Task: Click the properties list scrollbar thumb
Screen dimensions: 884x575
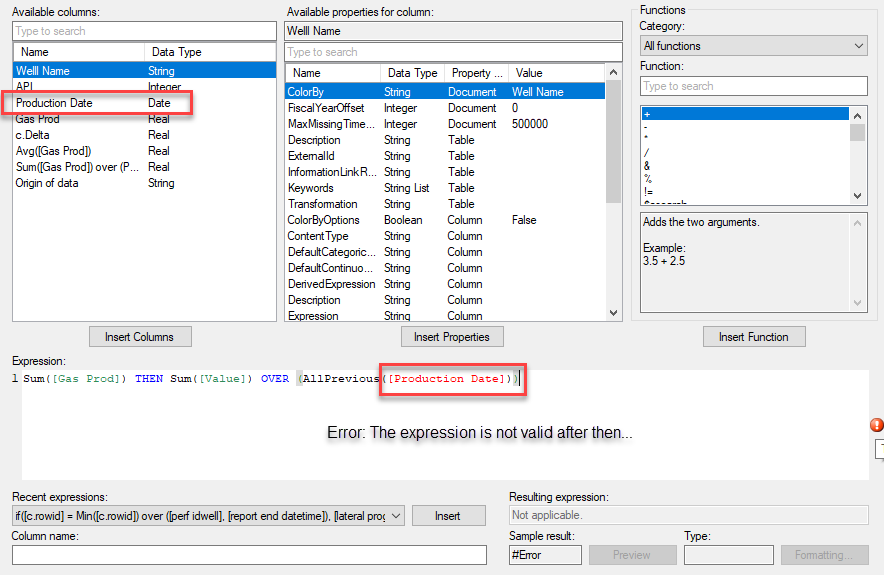Action: pos(613,141)
